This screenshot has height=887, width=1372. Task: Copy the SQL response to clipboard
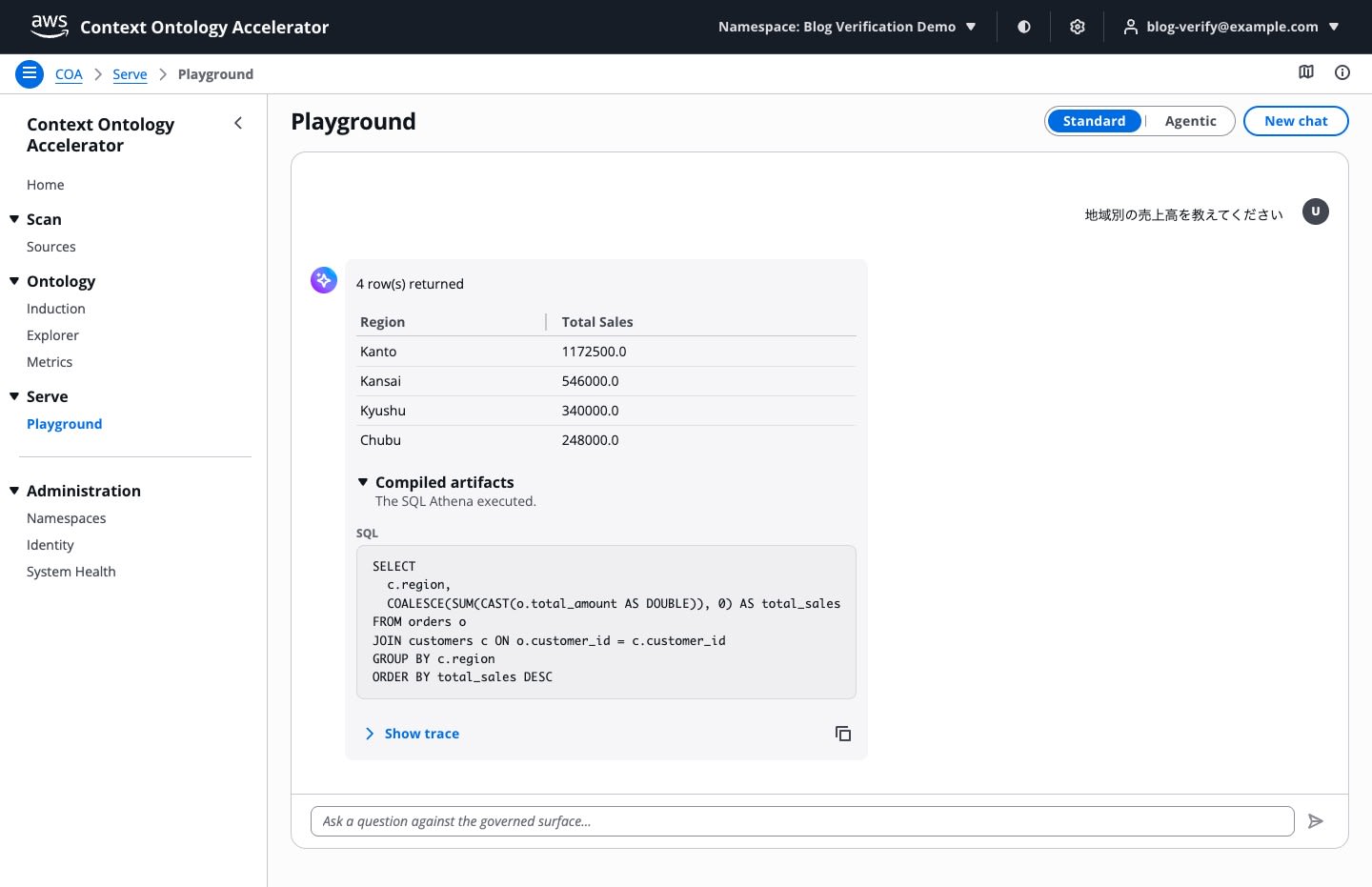pyautogui.click(x=843, y=734)
